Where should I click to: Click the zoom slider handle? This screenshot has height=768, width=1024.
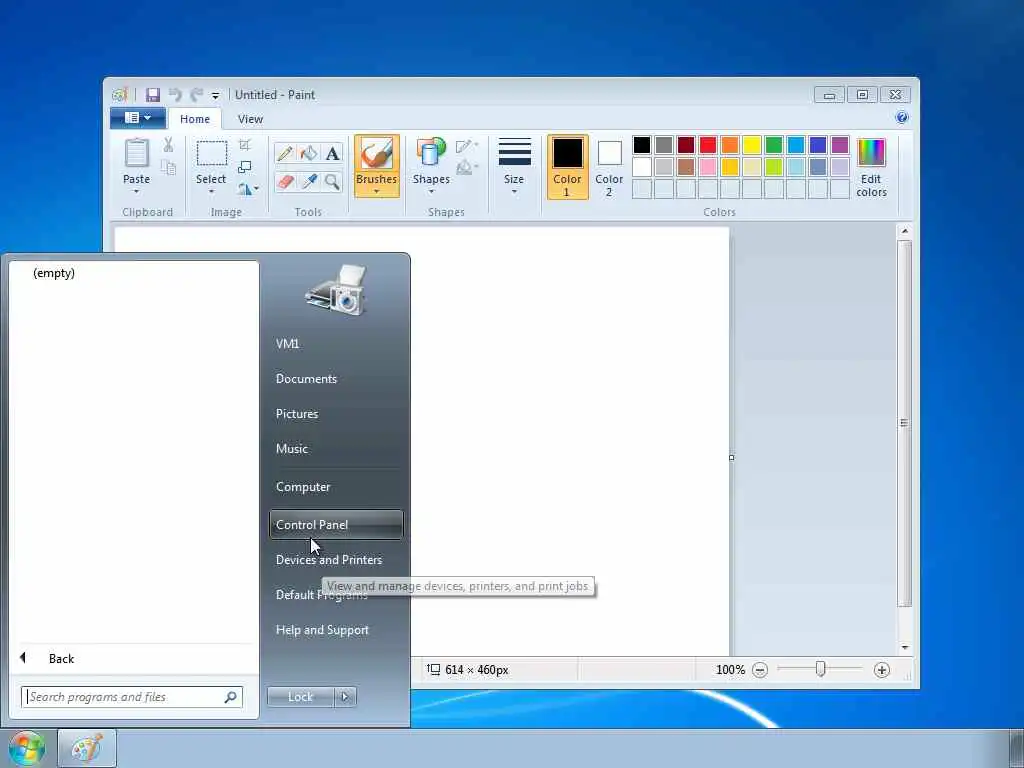(x=820, y=669)
